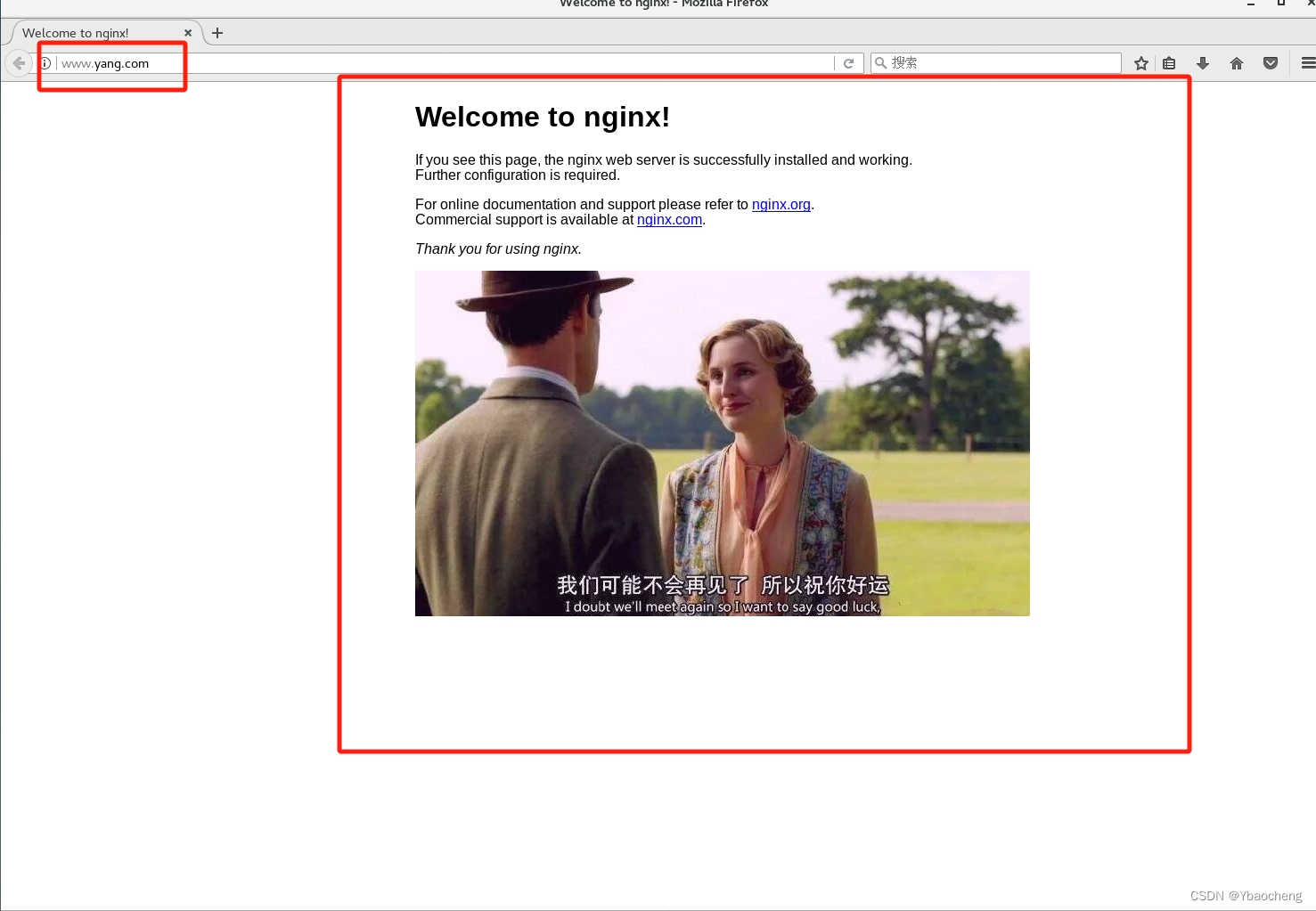The width and height of the screenshot is (1316, 911).
Task: Click the movie still image on page
Action: [723, 443]
